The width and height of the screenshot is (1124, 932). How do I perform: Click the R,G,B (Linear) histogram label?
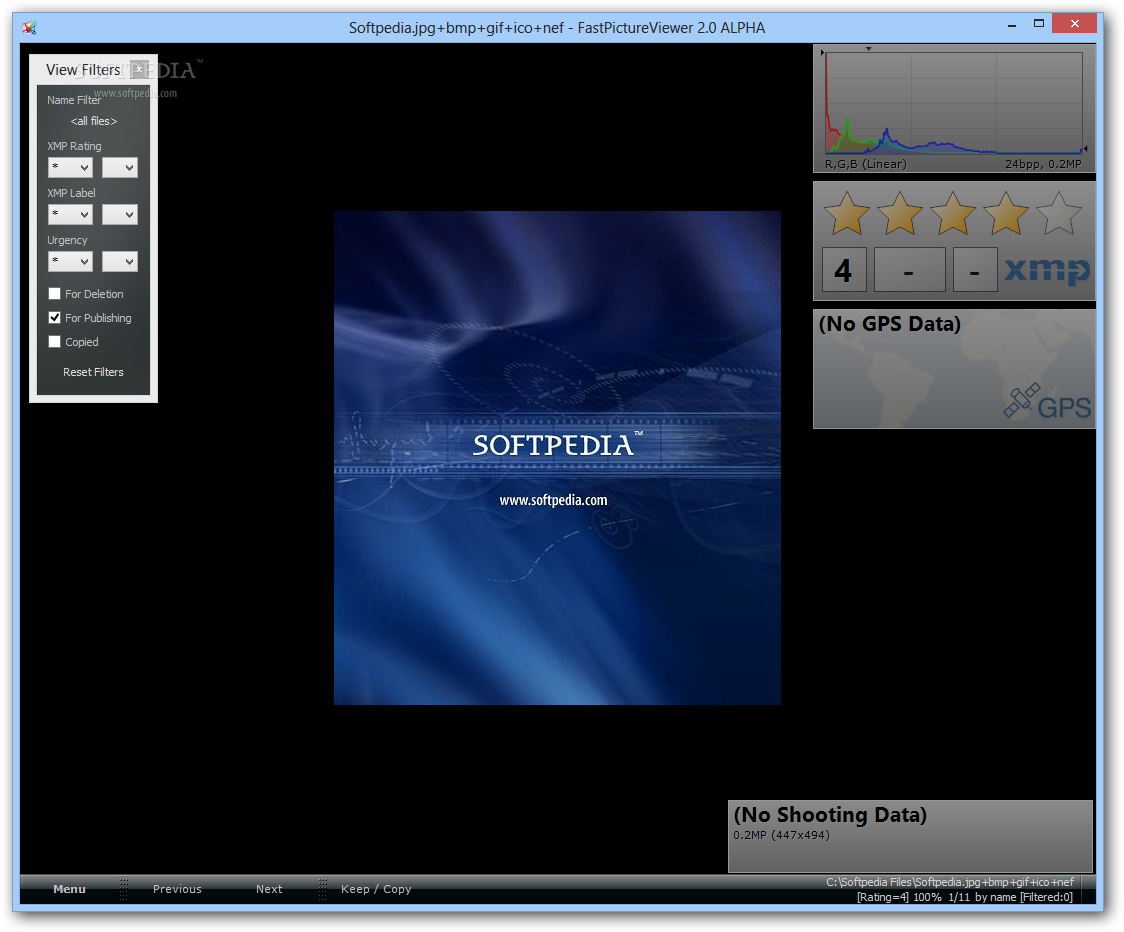pos(865,164)
